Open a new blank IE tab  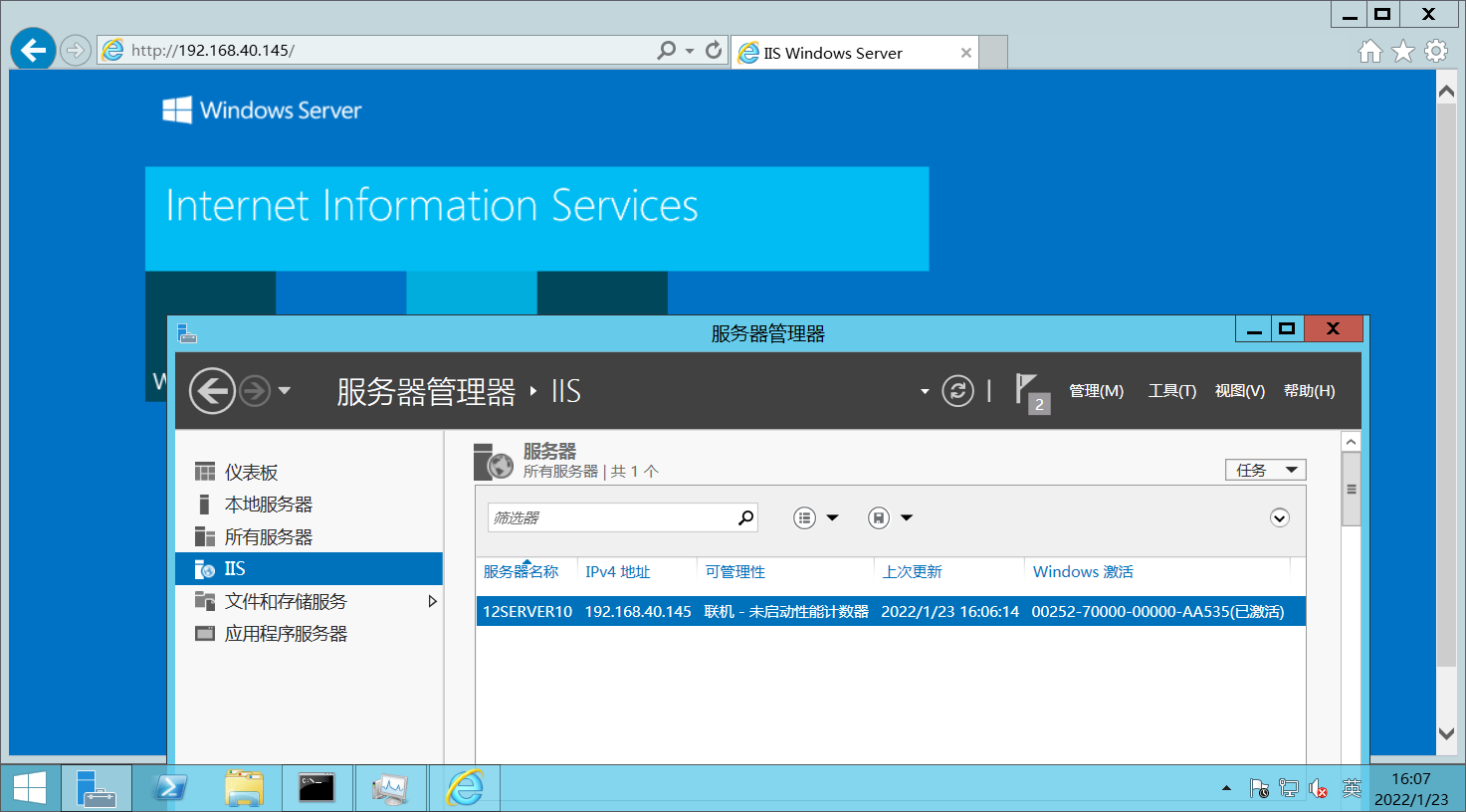click(x=993, y=53)
